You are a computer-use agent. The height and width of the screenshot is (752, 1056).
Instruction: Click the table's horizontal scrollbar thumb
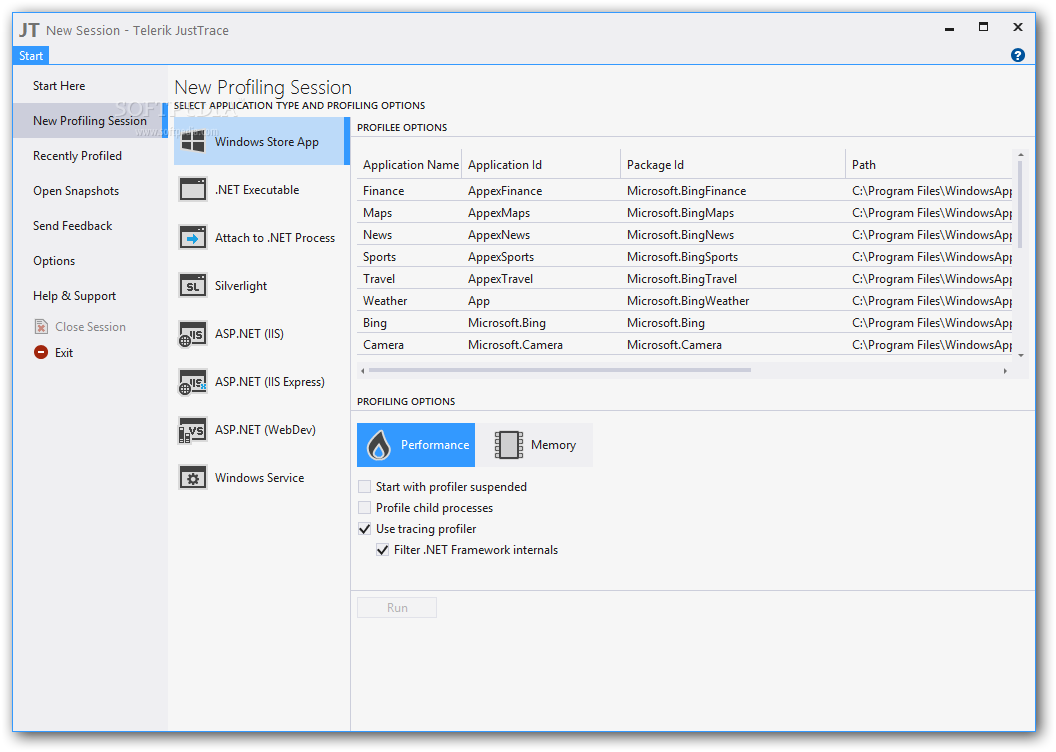coord(560,370)
